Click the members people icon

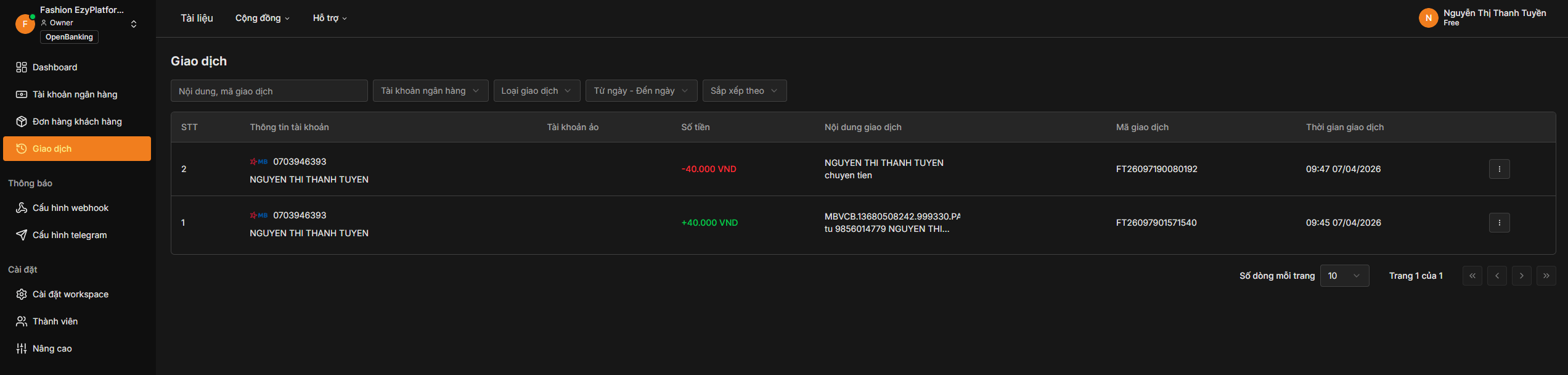[x=22, y=321]
